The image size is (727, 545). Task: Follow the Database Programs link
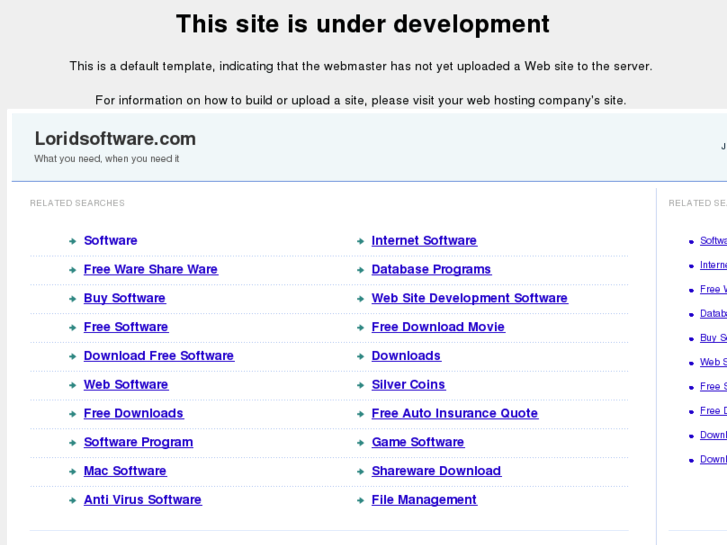[431, 269]
